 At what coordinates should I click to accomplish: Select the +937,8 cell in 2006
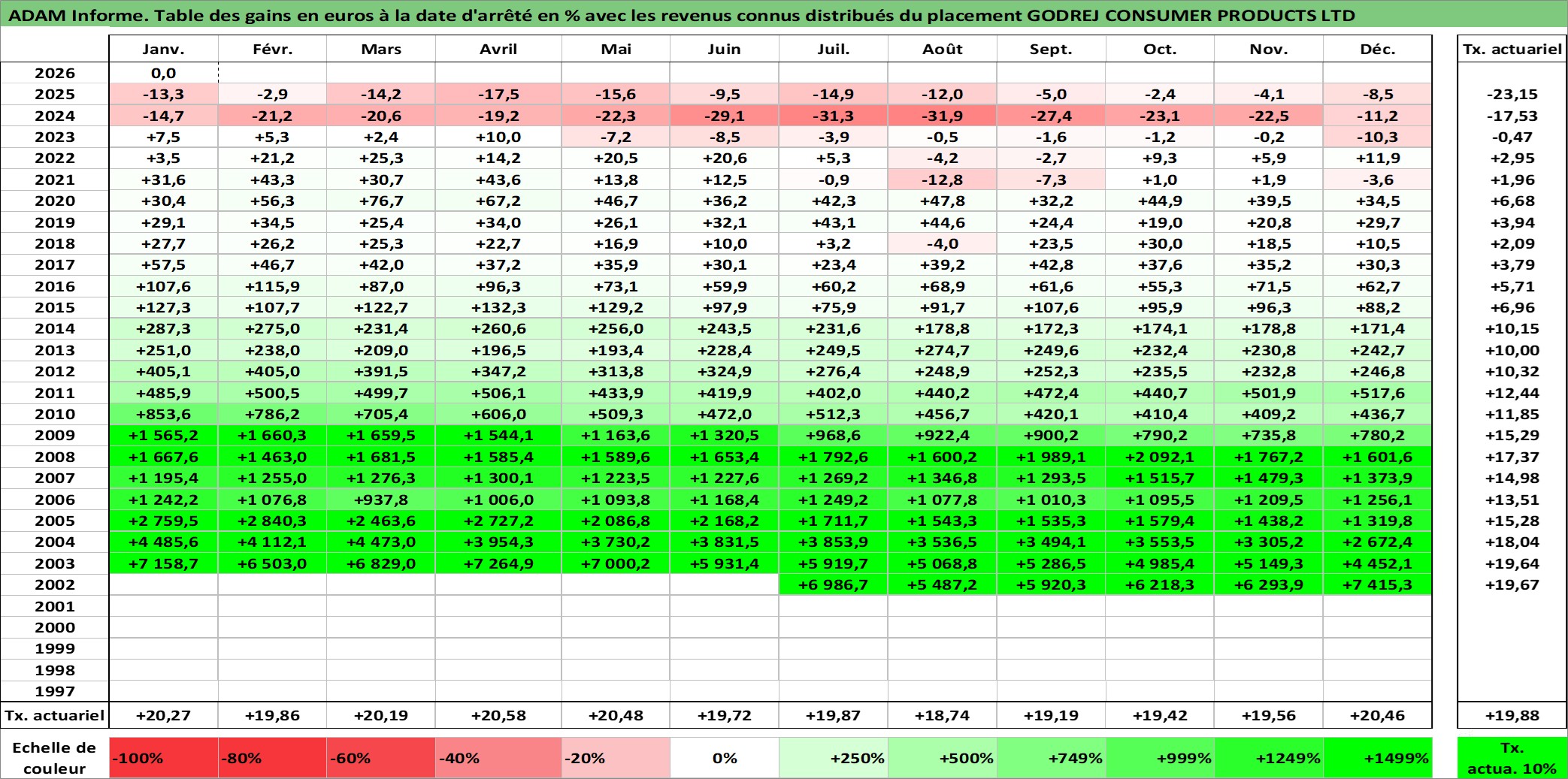381,500
